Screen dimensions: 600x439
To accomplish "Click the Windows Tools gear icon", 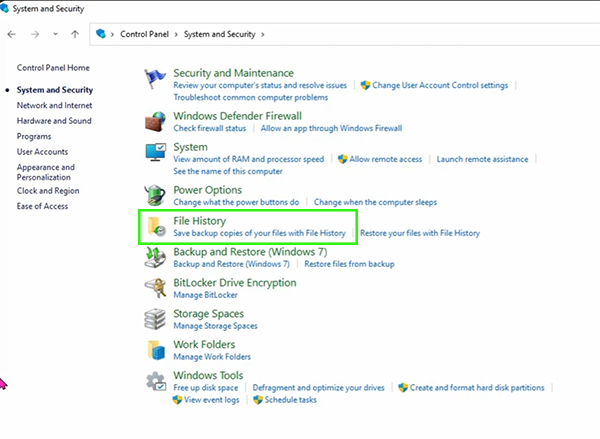I will (156, 381).
